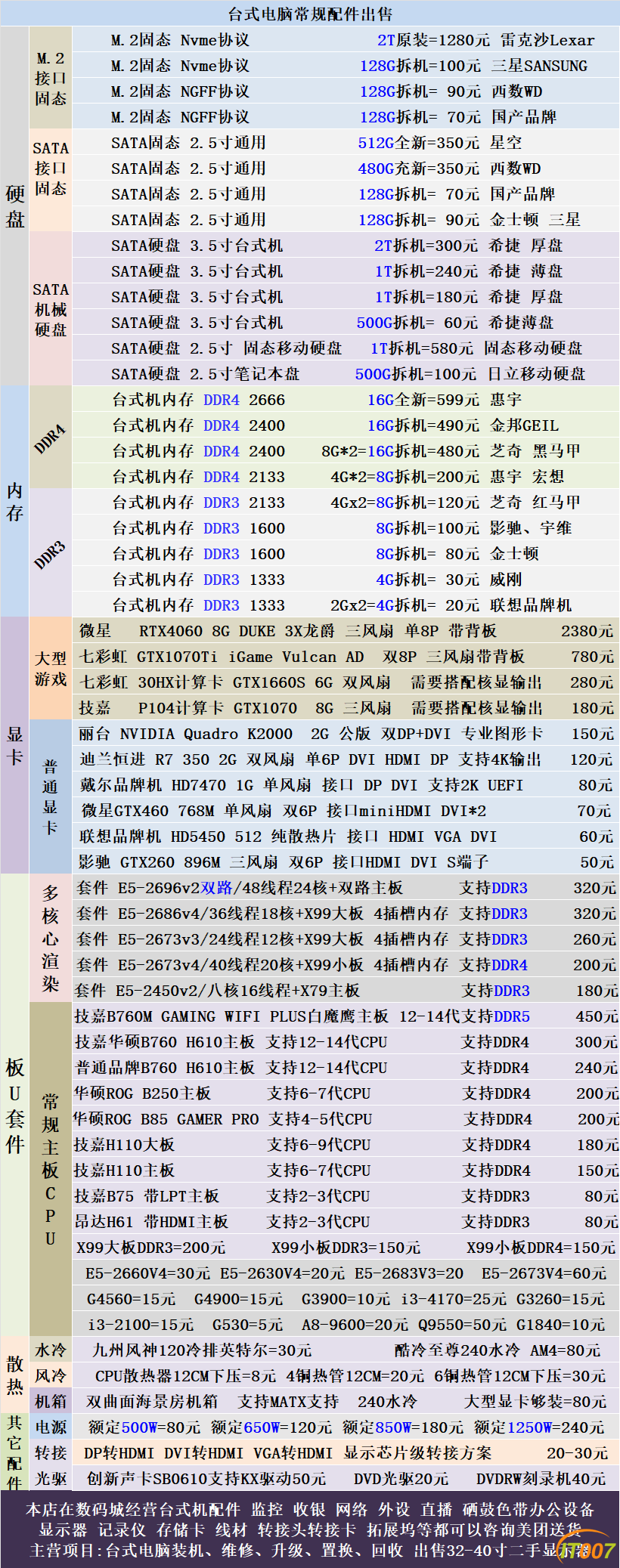Select the 技嘉 P104计算卡 GTX1070 row
The image size is (620, 1568).
pyautogui.click(x=346, y=708)
